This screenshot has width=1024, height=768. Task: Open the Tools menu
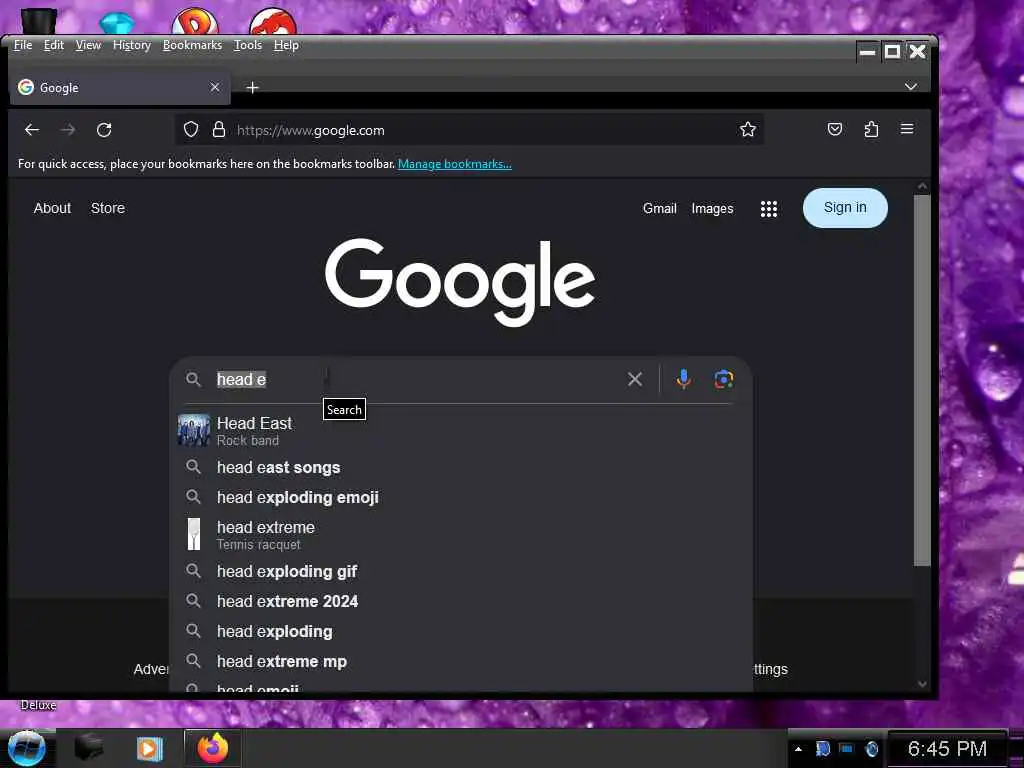coord(248,45)
